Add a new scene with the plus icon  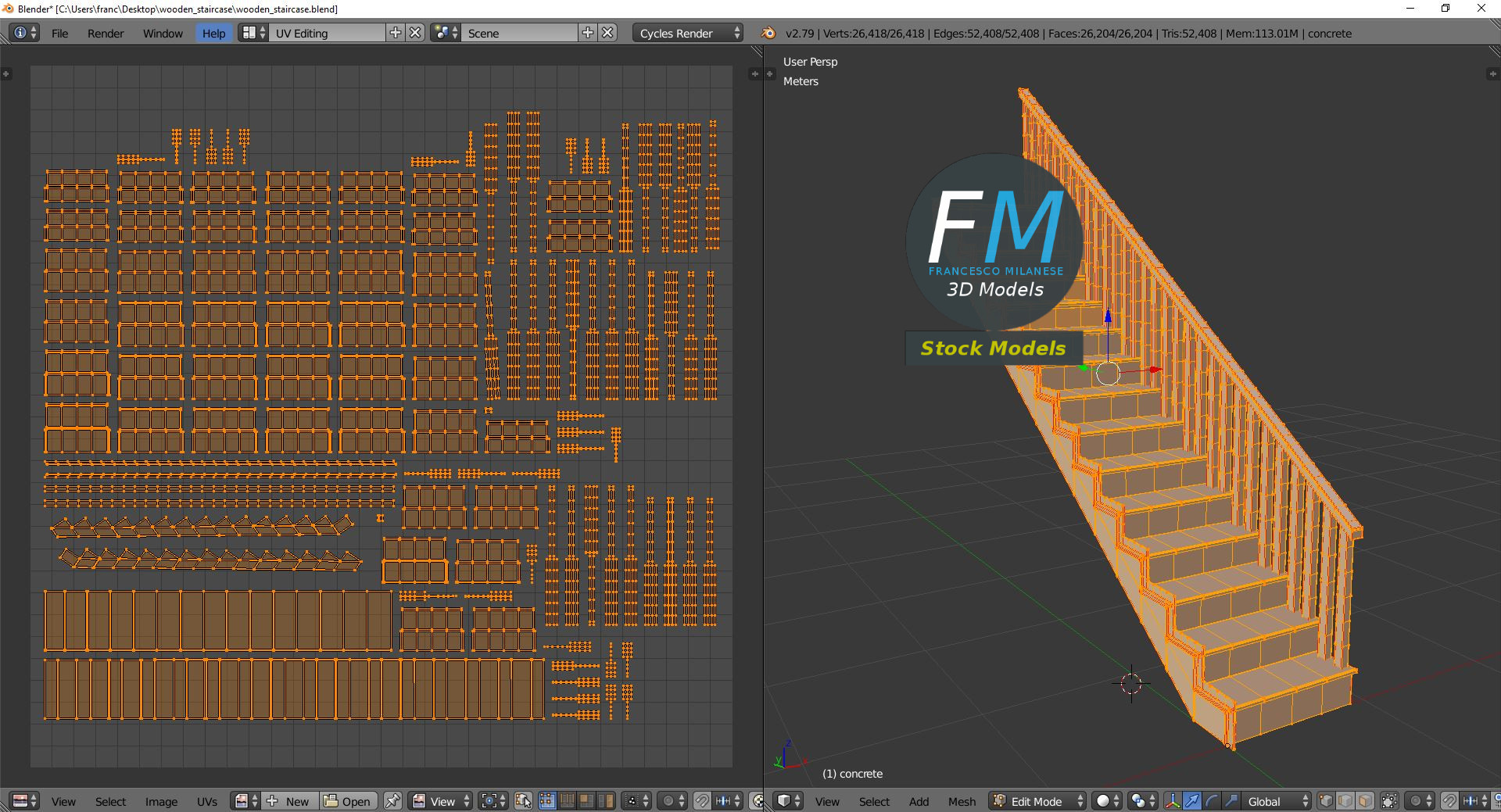(x=588, y=33)
